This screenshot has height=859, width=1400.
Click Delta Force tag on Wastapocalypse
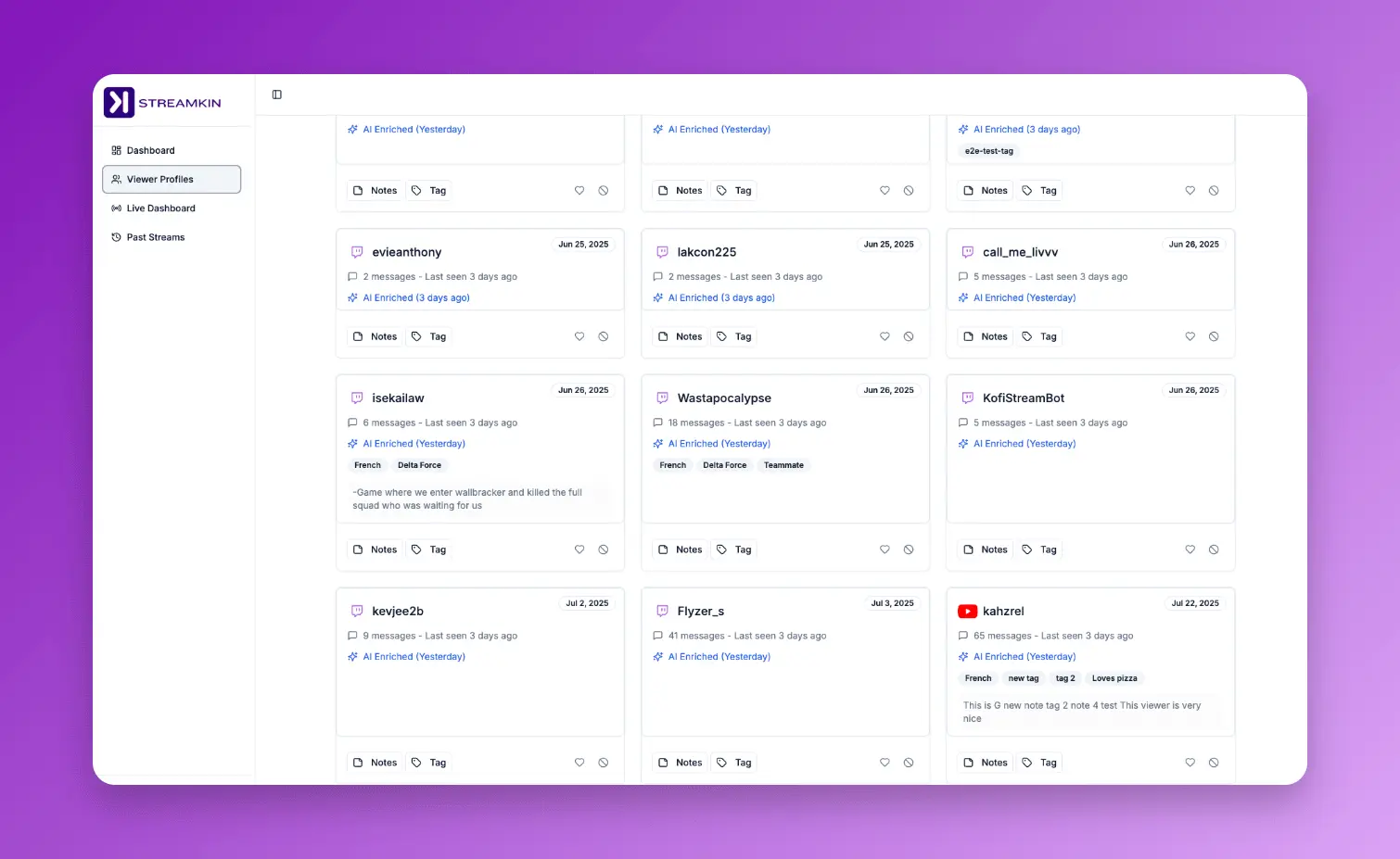(724, 465)
